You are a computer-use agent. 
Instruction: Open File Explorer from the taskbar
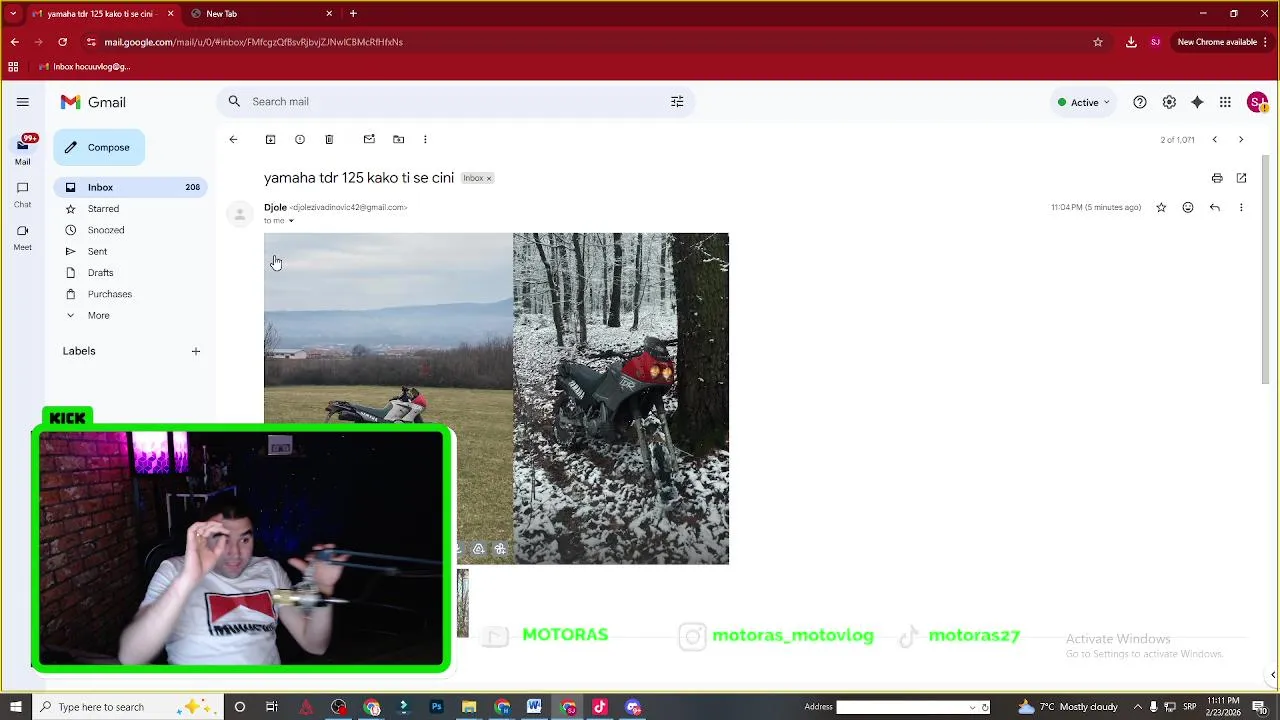point(469,707)
